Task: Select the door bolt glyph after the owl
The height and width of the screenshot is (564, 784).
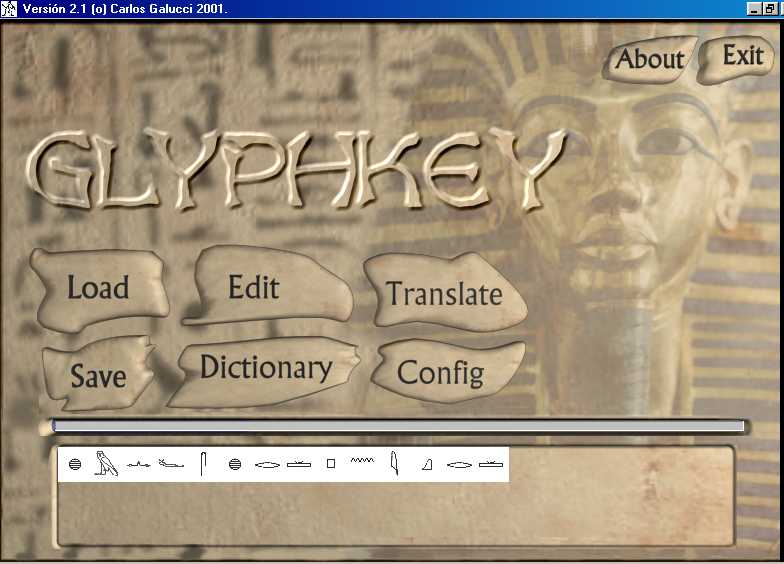Action: (138, 465)
